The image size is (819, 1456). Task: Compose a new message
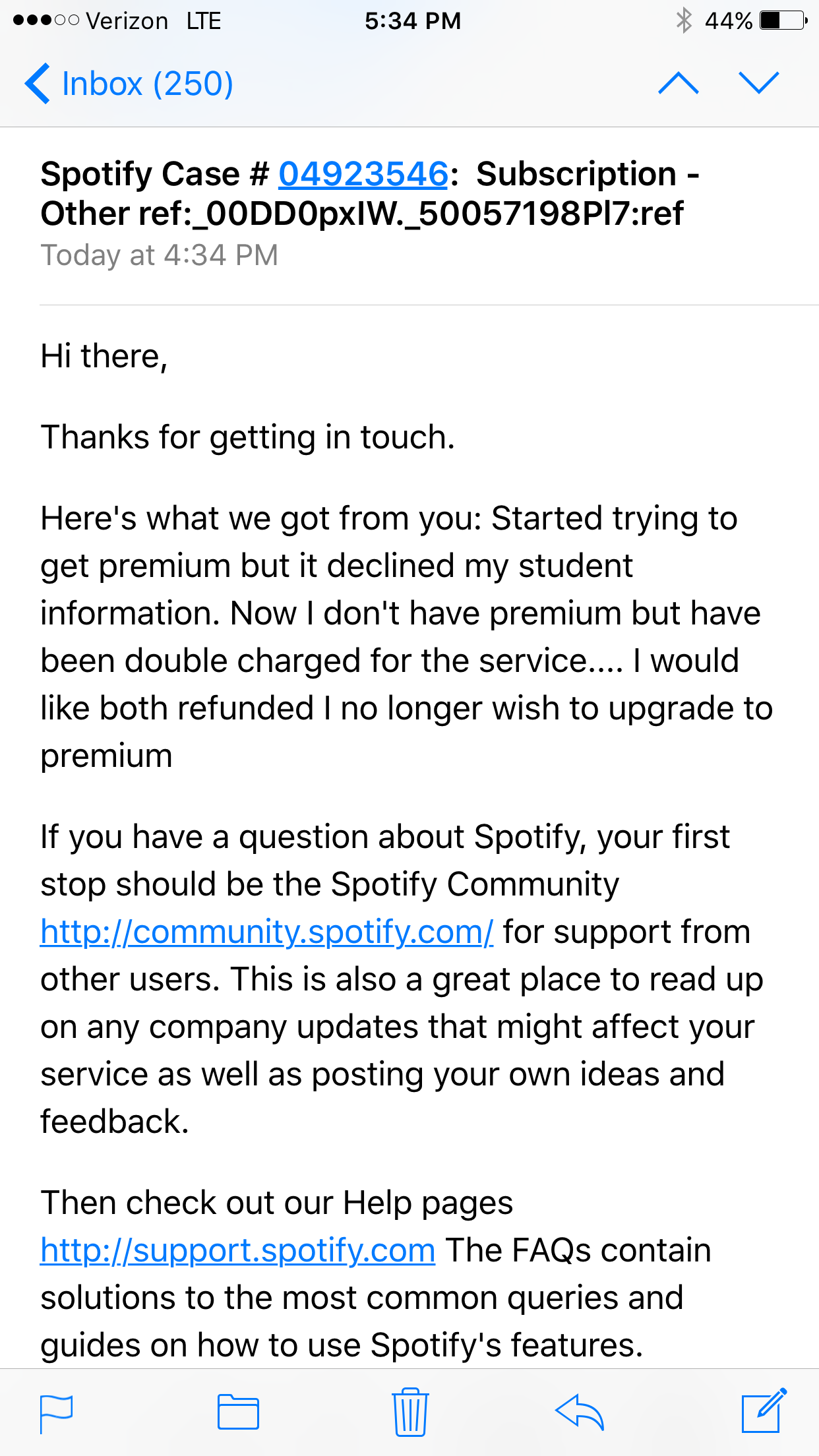pos(764,1410)
